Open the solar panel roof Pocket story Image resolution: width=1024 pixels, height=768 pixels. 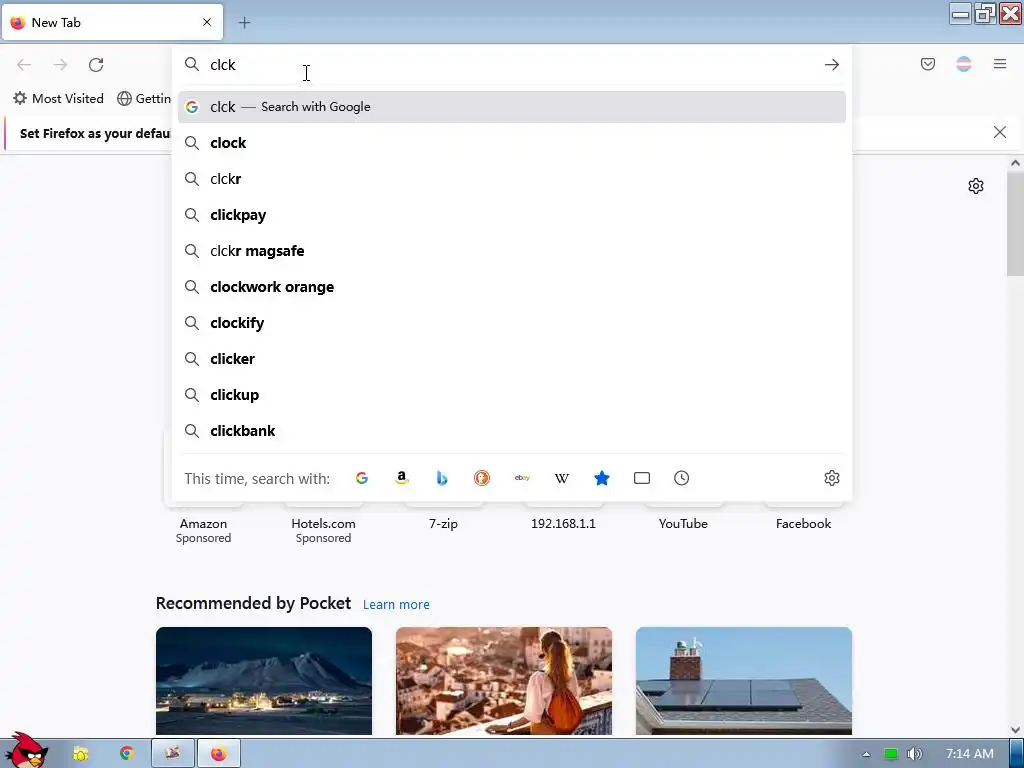(x=744, y=680)
